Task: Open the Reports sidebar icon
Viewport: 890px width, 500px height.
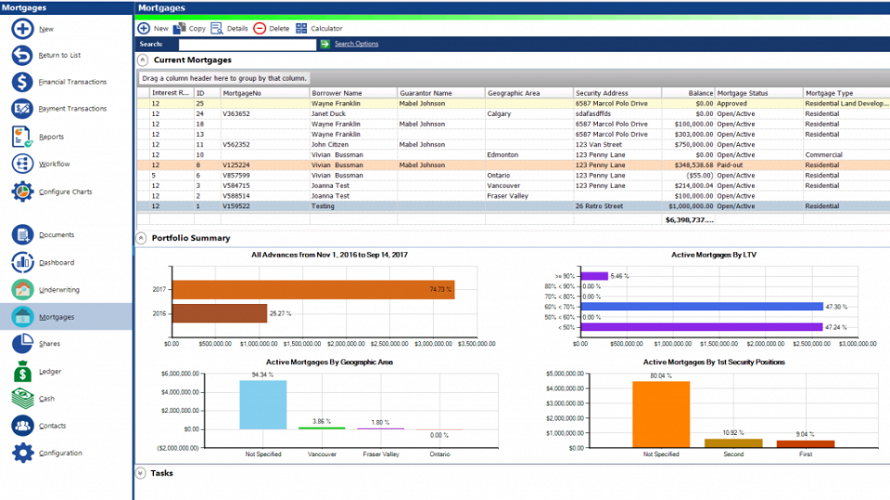Action: pyautogui.click(x=23, y=137)
